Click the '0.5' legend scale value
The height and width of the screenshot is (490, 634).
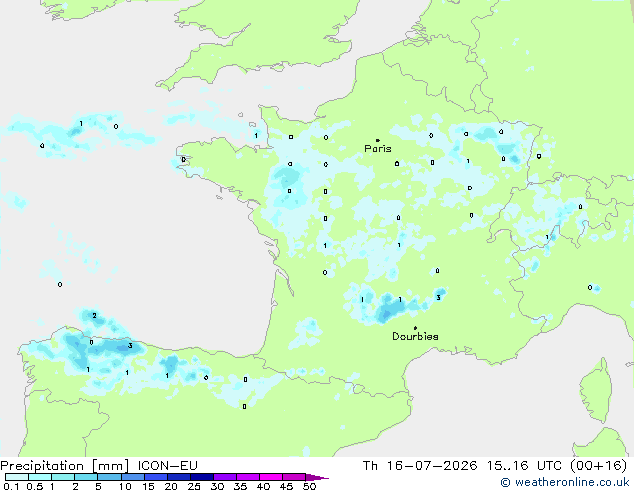[x=35, y=486]
